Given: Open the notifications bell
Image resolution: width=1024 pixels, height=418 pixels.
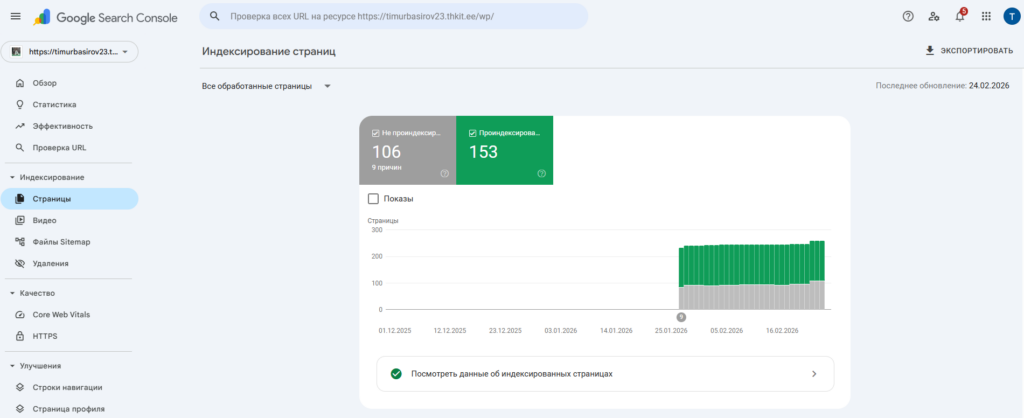Looking at the screenshot, I should (960, 17).
